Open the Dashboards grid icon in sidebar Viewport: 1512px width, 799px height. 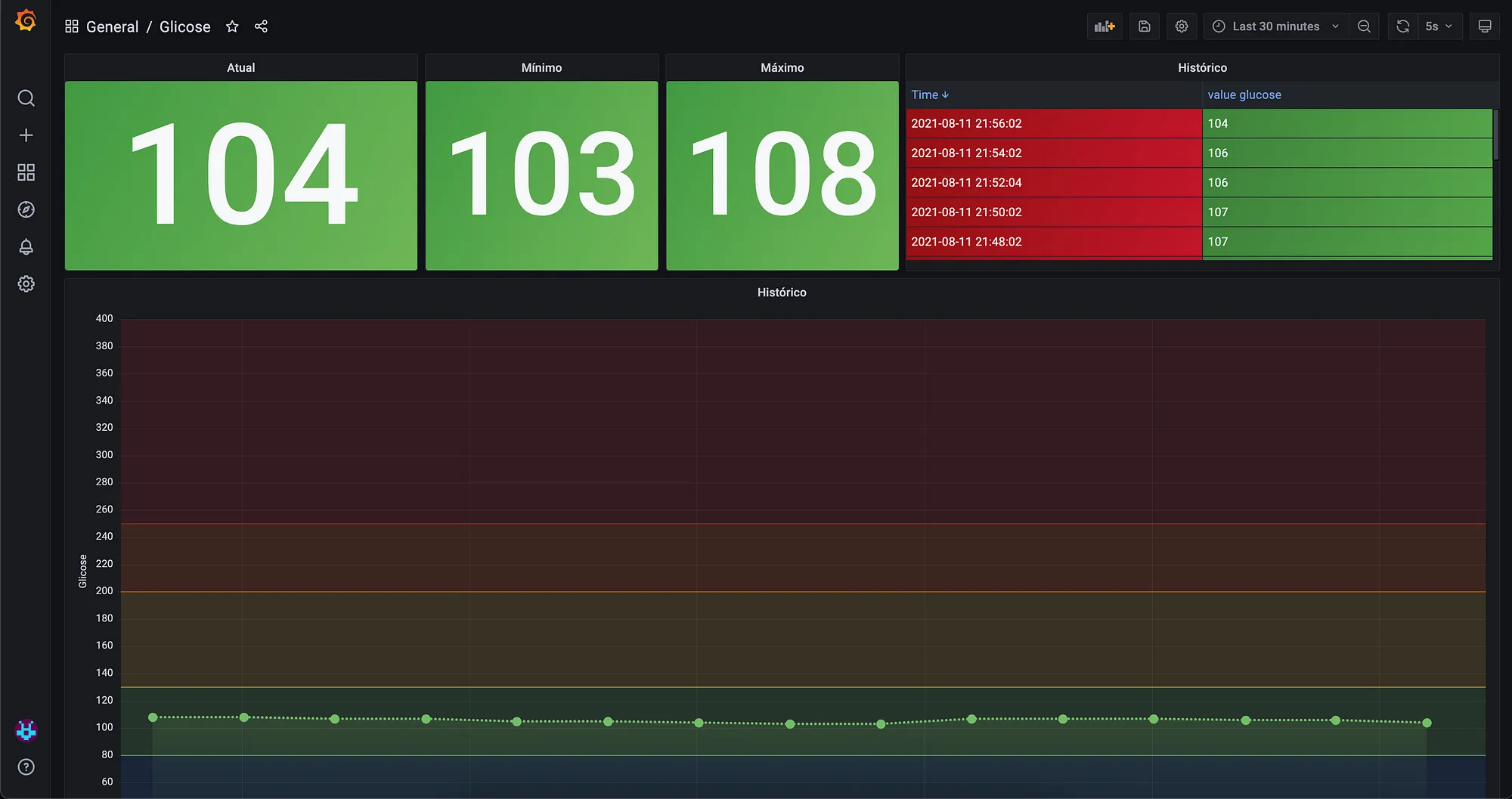coord(26,172)
